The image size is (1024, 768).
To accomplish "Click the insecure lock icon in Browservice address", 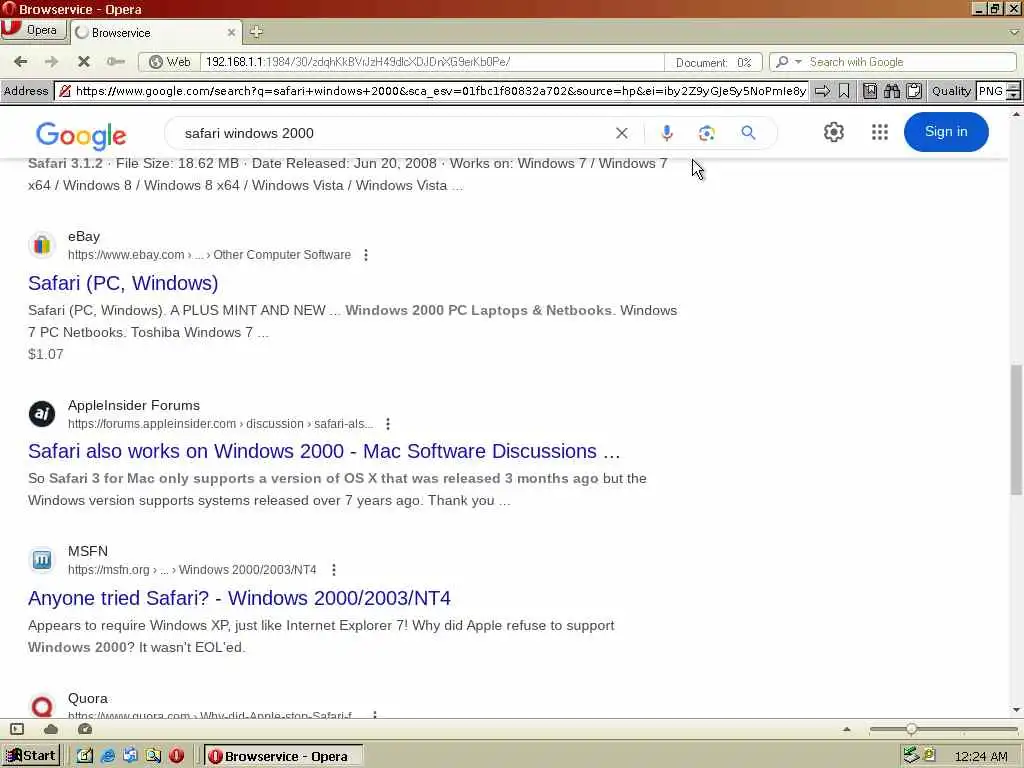I will click(x=65, y=91).
